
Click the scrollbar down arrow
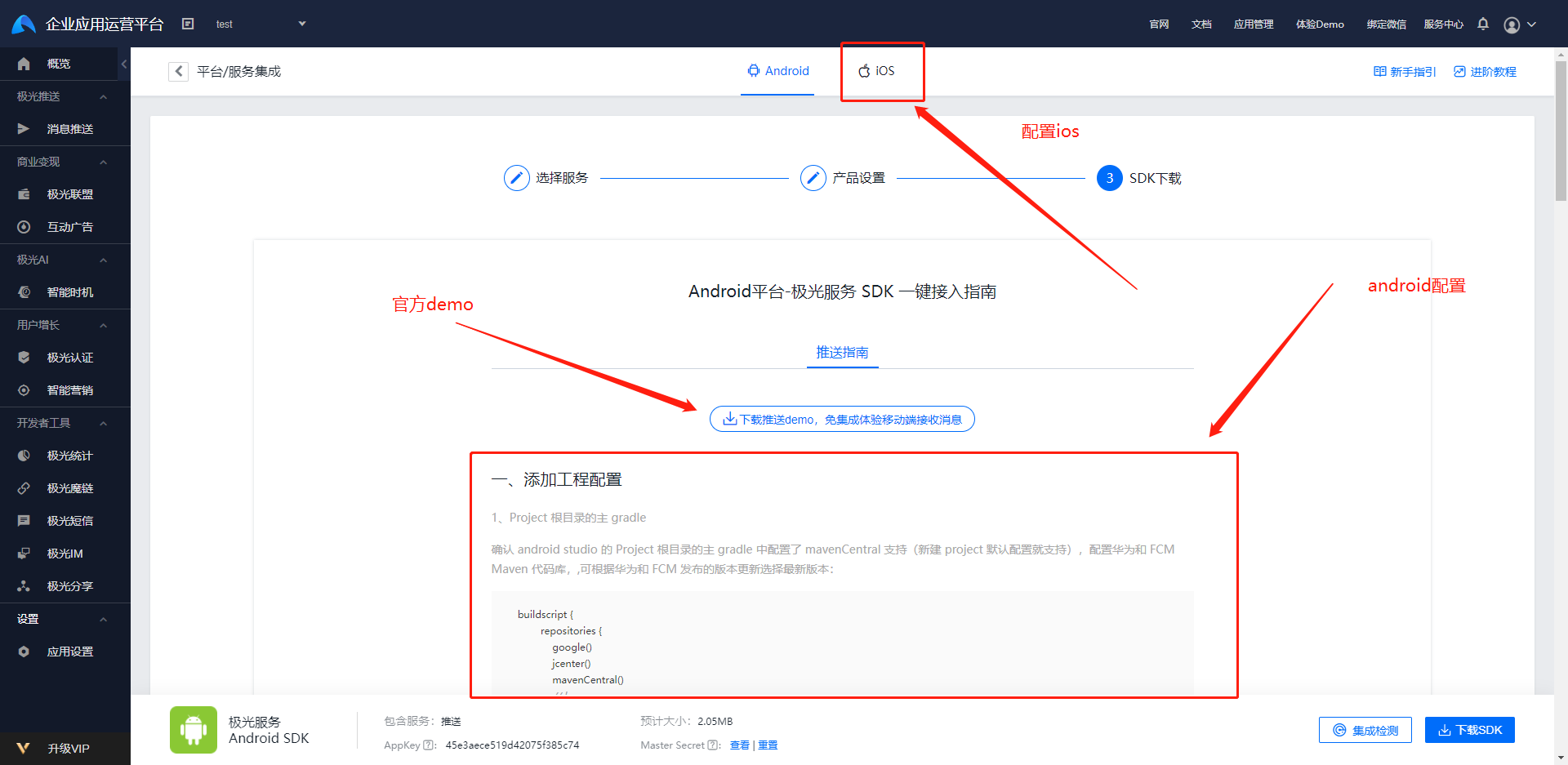pos(1561,758)
